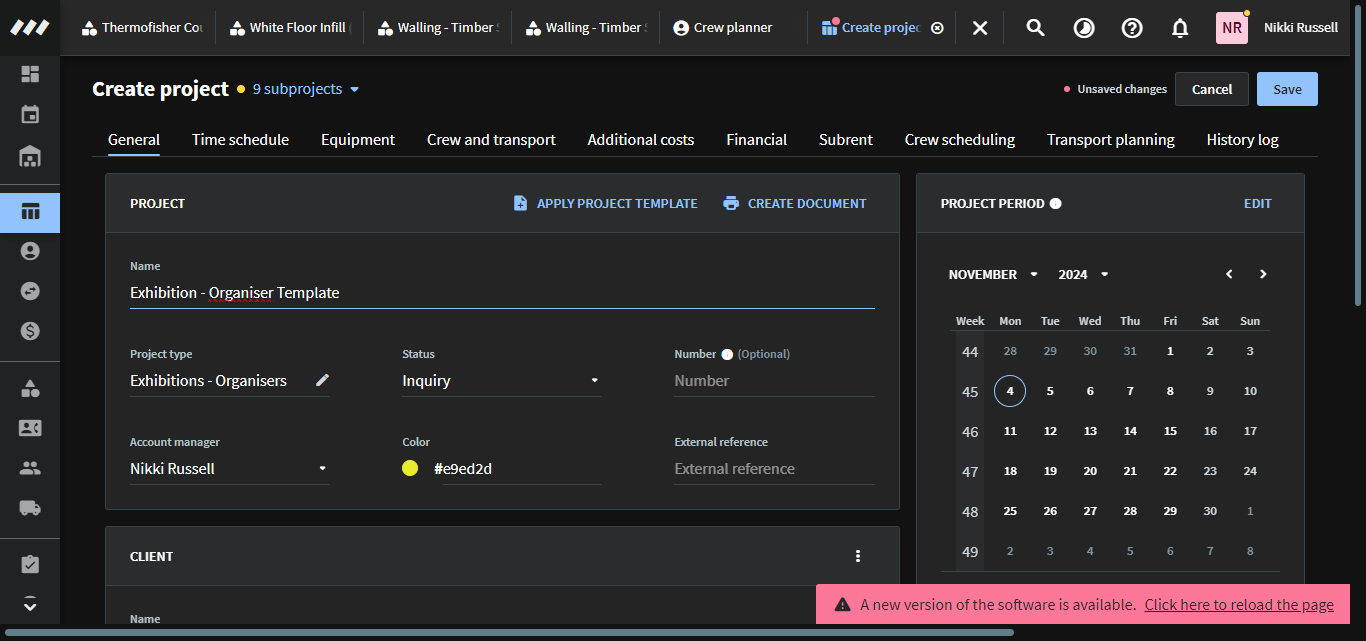Screen dimensions: 1366x641
Task: Go to next month in calendar
Action: pyautogui.click(x=1263, y=274)
